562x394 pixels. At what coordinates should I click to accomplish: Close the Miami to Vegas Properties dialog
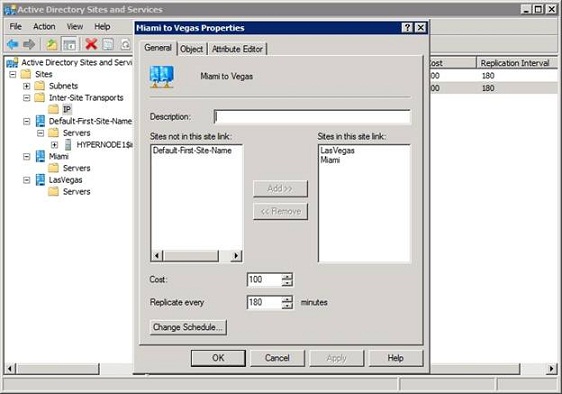[420, 28]
